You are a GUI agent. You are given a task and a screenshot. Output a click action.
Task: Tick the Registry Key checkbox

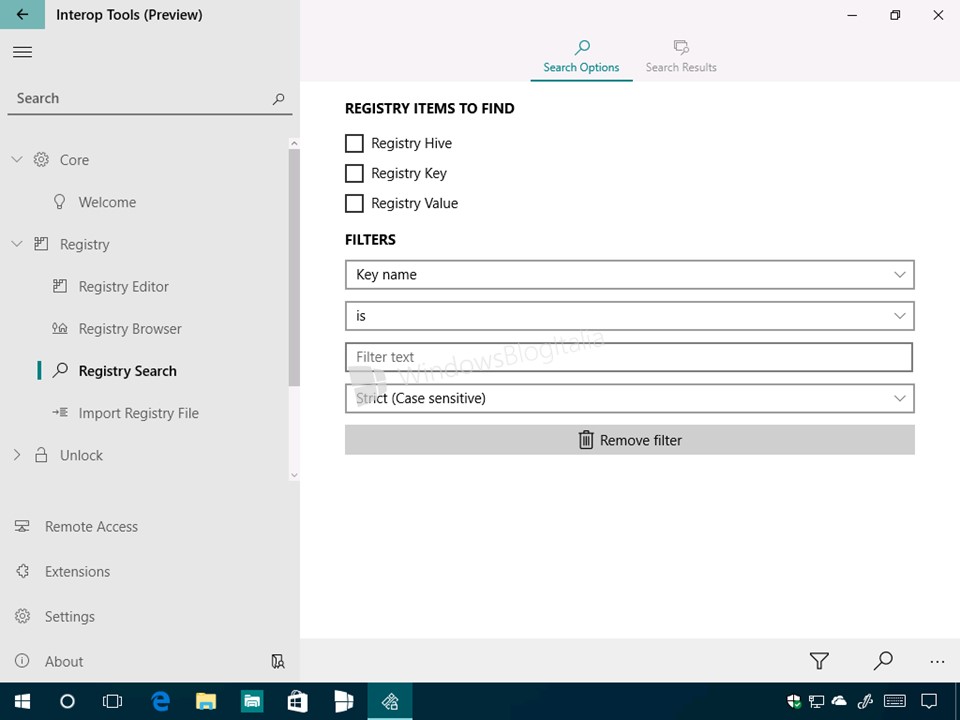point(354,173)
